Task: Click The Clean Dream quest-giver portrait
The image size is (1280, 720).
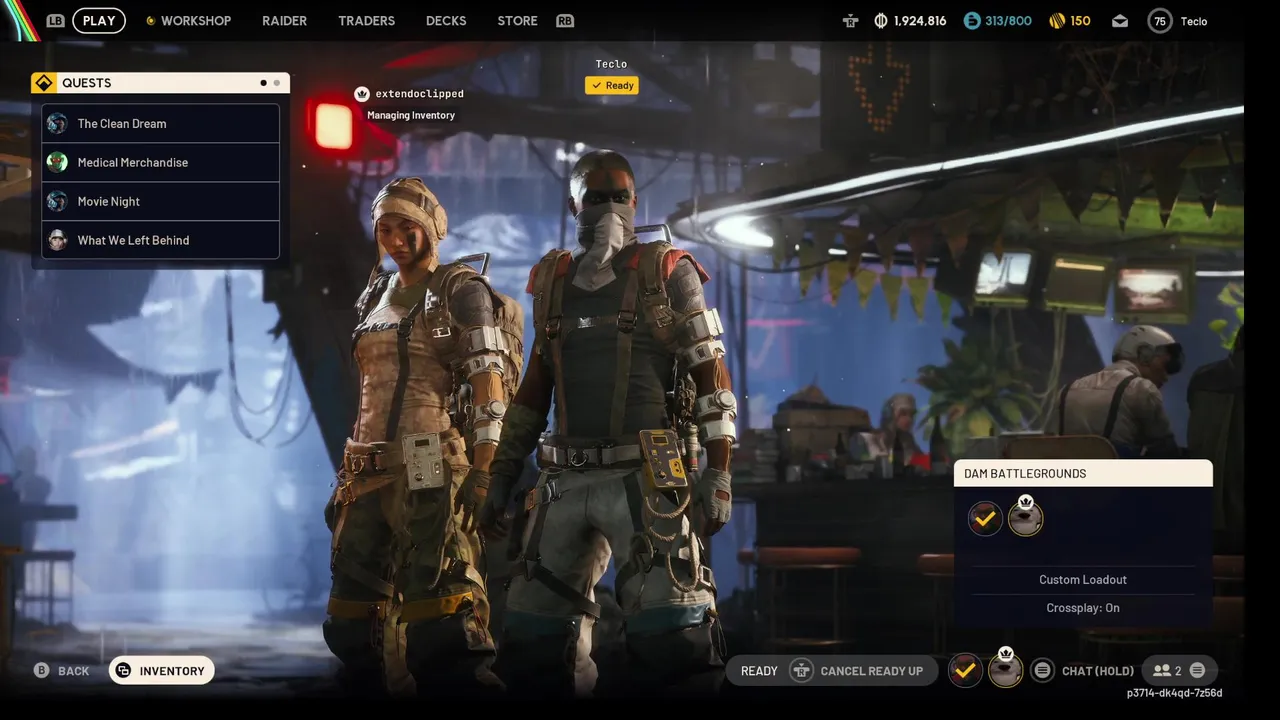Action: coord(57,123)
